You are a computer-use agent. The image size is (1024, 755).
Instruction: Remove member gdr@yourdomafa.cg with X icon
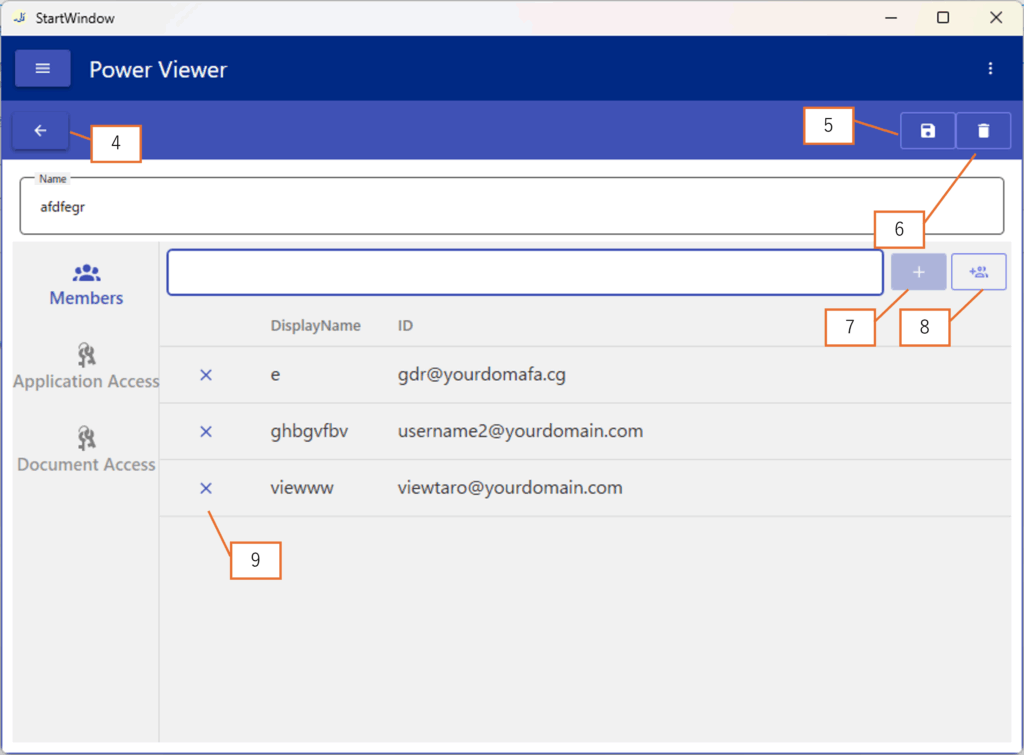pyautogui.click(x=206, y=375)
